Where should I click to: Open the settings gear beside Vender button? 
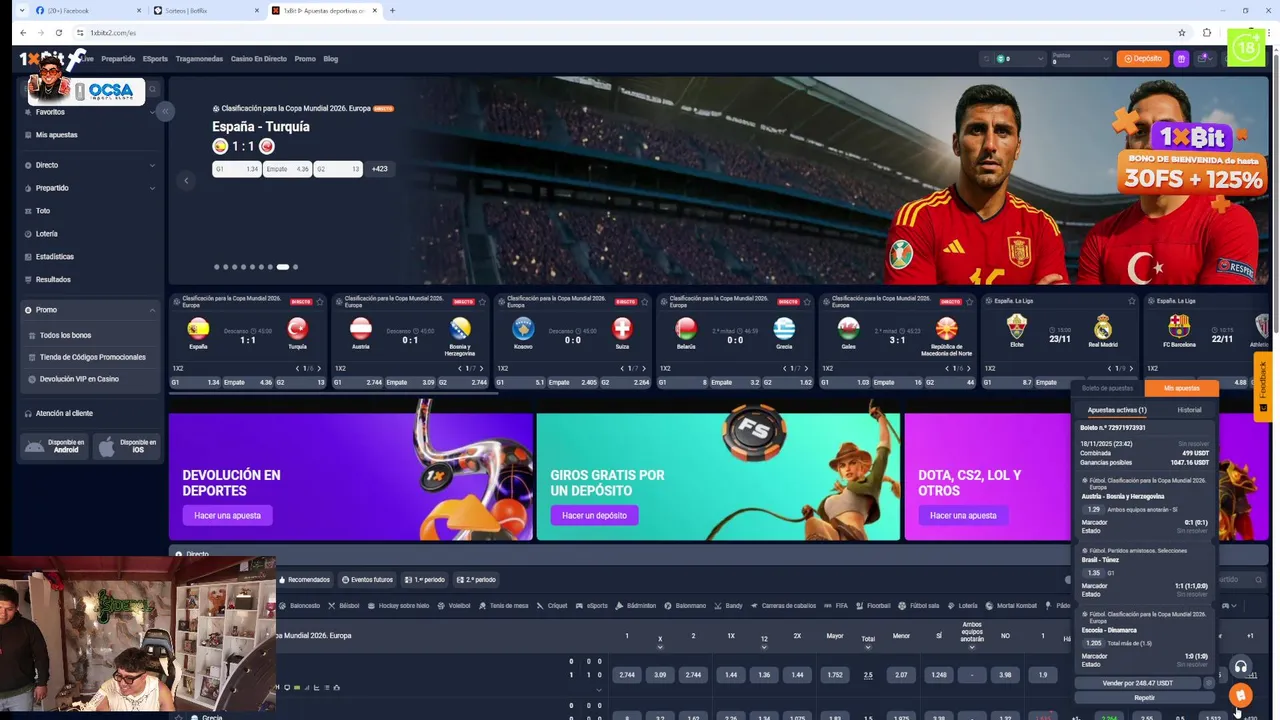point(1208,683)
